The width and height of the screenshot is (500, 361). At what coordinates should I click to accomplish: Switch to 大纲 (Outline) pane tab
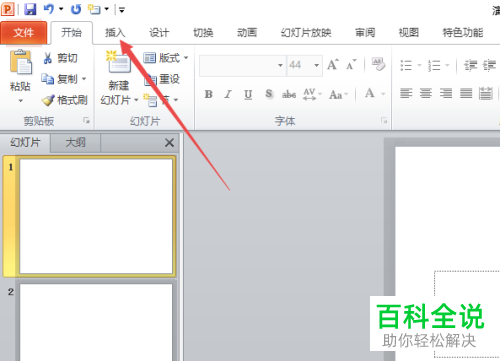pos(75,143)
